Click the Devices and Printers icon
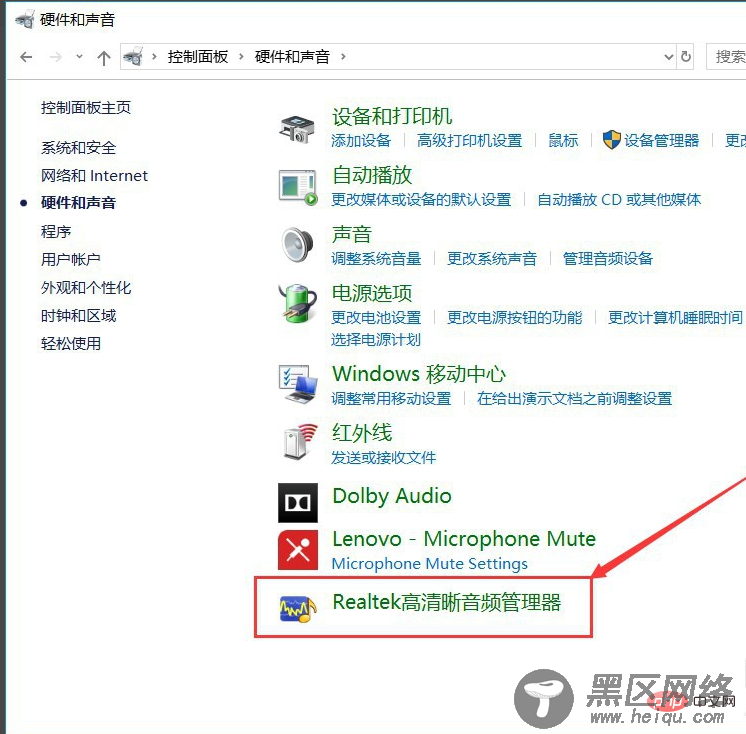Image resolution: width=746 pixels, height=734 pixels. pyautogui.click(x=297, y=128)
